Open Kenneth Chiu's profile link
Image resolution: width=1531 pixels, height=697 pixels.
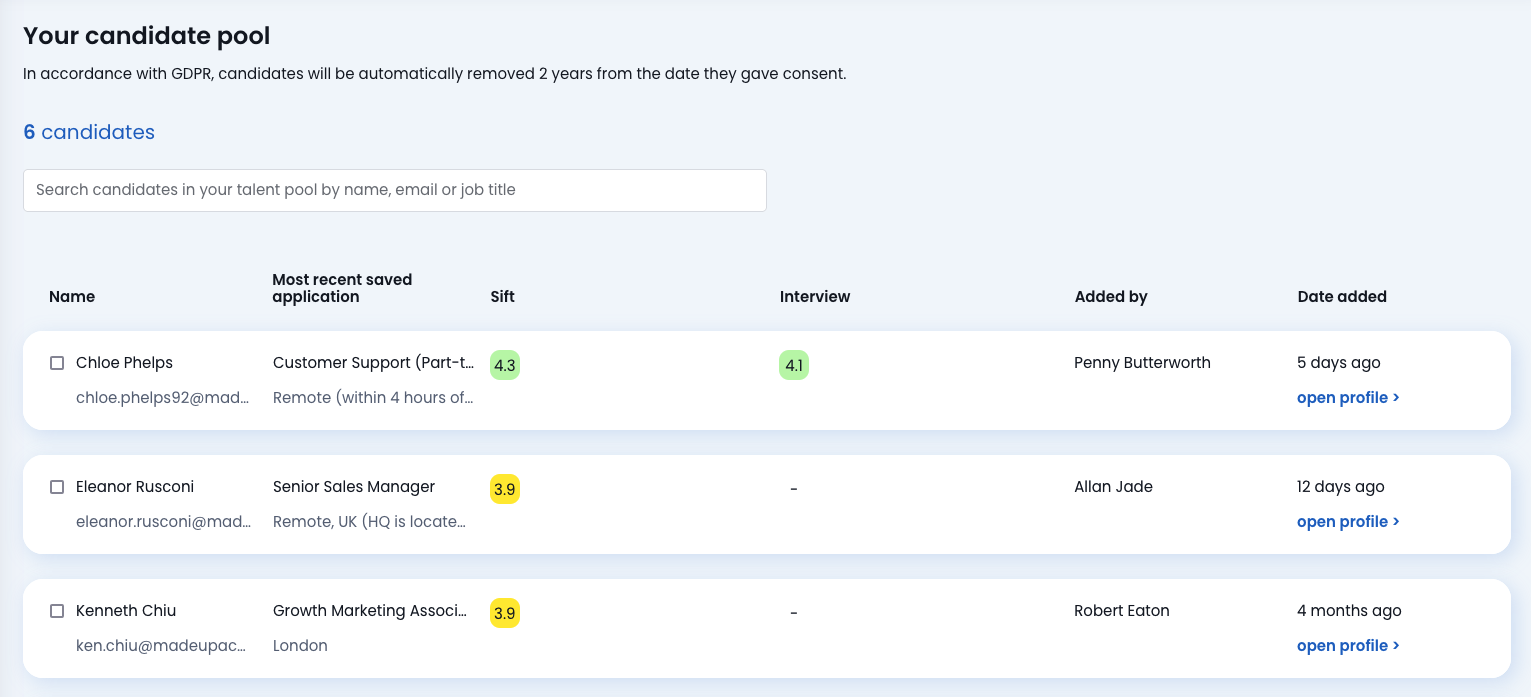pos(1347,646)
